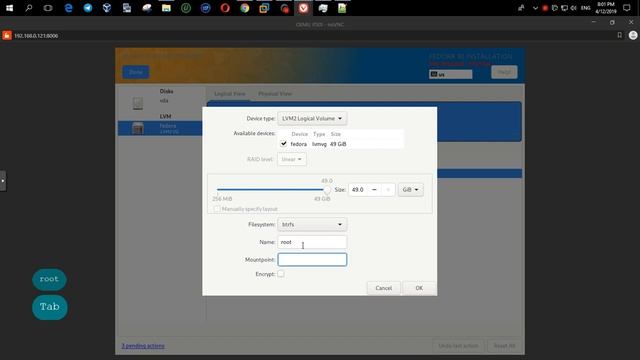Show hidden system tray icons chevron
This screenshot has height=360, width=640.
[x=535, y=8]
